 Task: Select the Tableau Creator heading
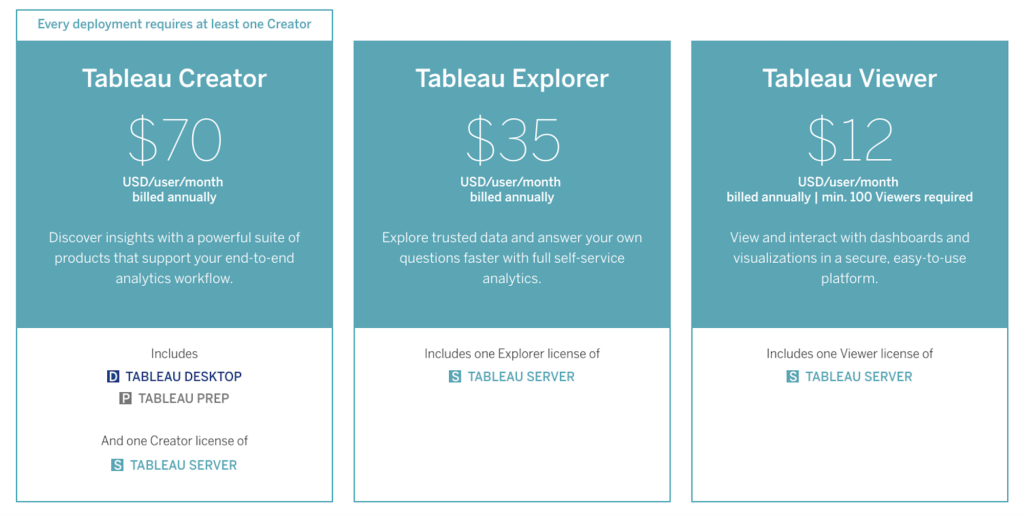coord(174,78)
